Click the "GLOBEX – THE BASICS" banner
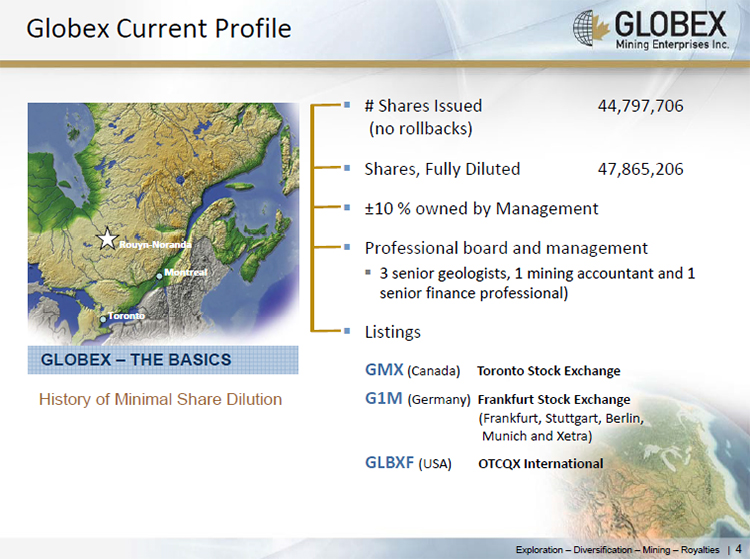 click(163, 360)
